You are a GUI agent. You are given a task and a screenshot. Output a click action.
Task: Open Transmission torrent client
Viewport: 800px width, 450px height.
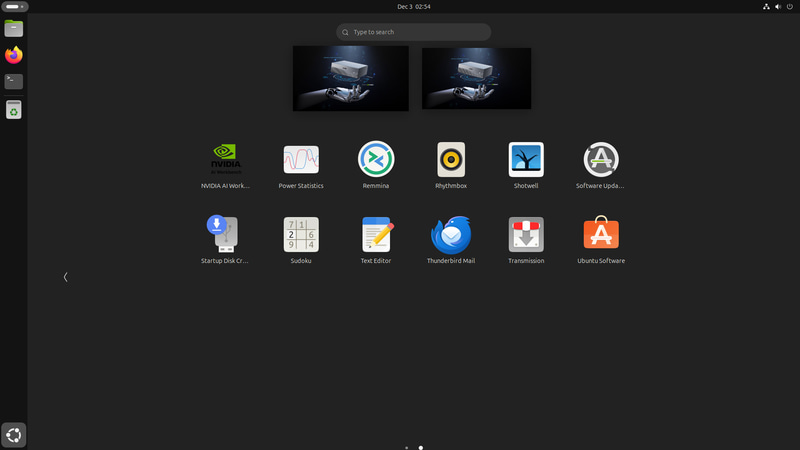pos(526,240)
